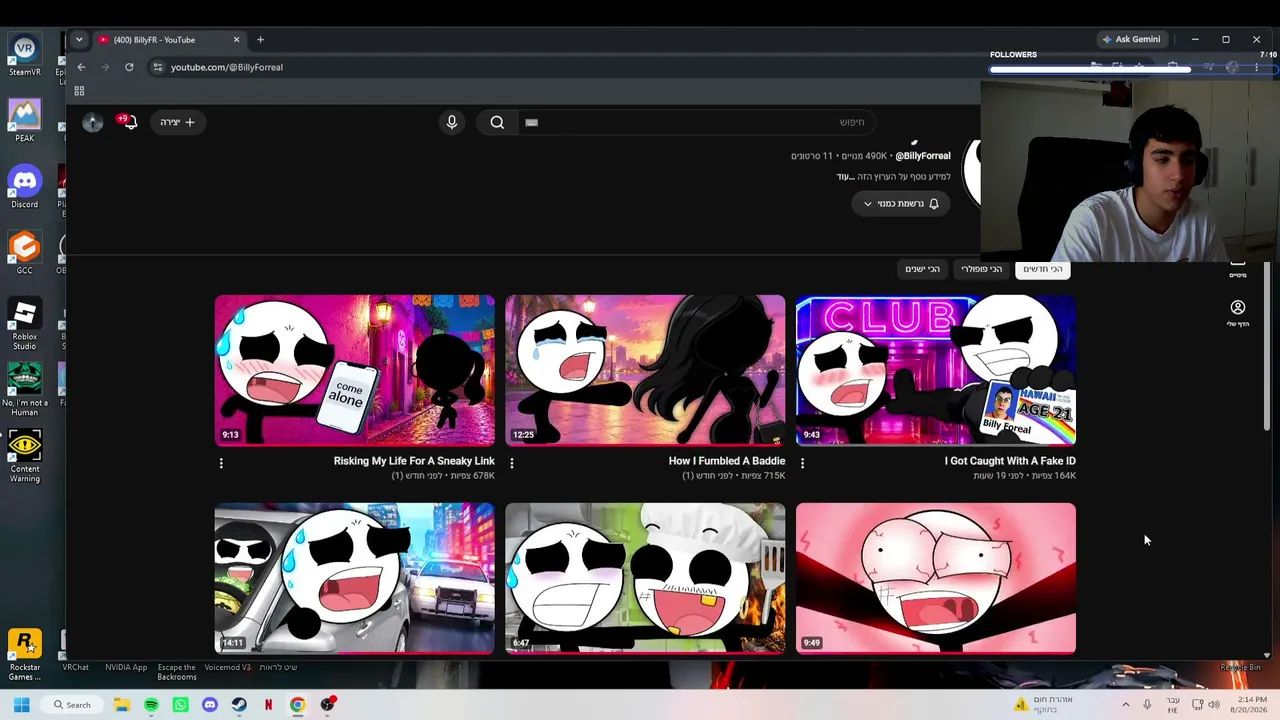The image size is (1280, 720).
Task: Open YouTube notifications bell with 9+ badge
Action: (128, 122)
